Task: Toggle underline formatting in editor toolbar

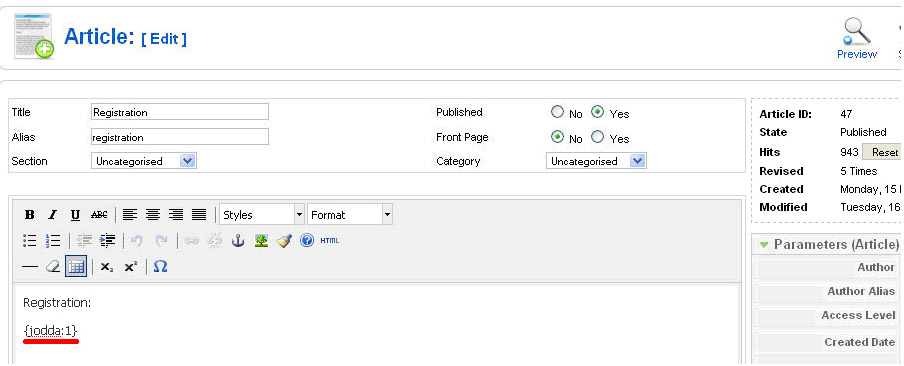Action: pos(75,215)
